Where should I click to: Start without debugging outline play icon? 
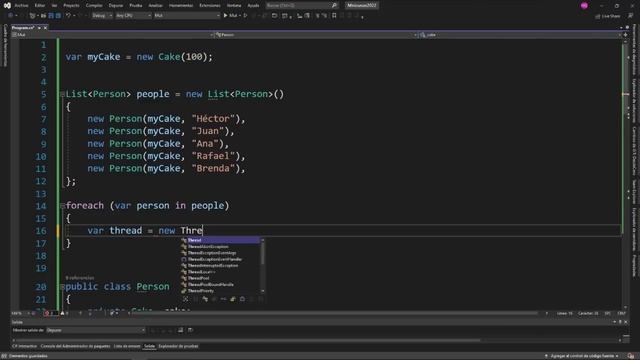coord(245,16)
